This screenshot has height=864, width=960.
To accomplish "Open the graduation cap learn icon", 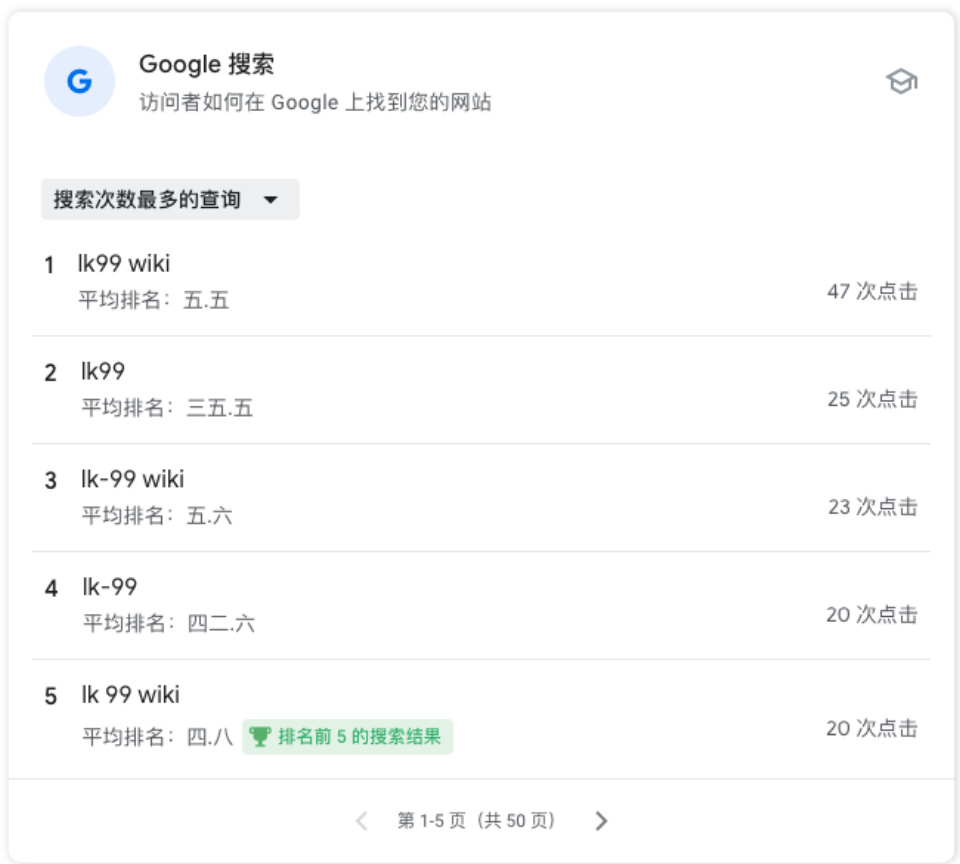I will pos(902,81).
